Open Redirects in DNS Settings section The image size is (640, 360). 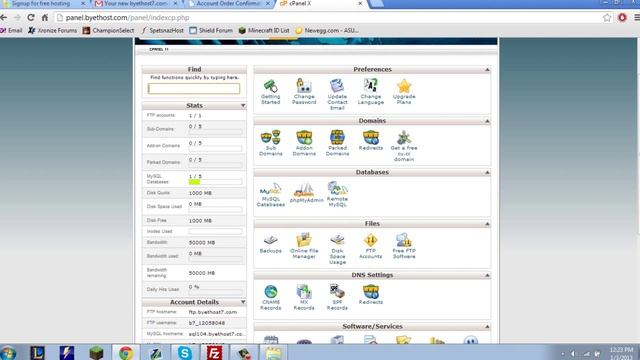point(371,294)
